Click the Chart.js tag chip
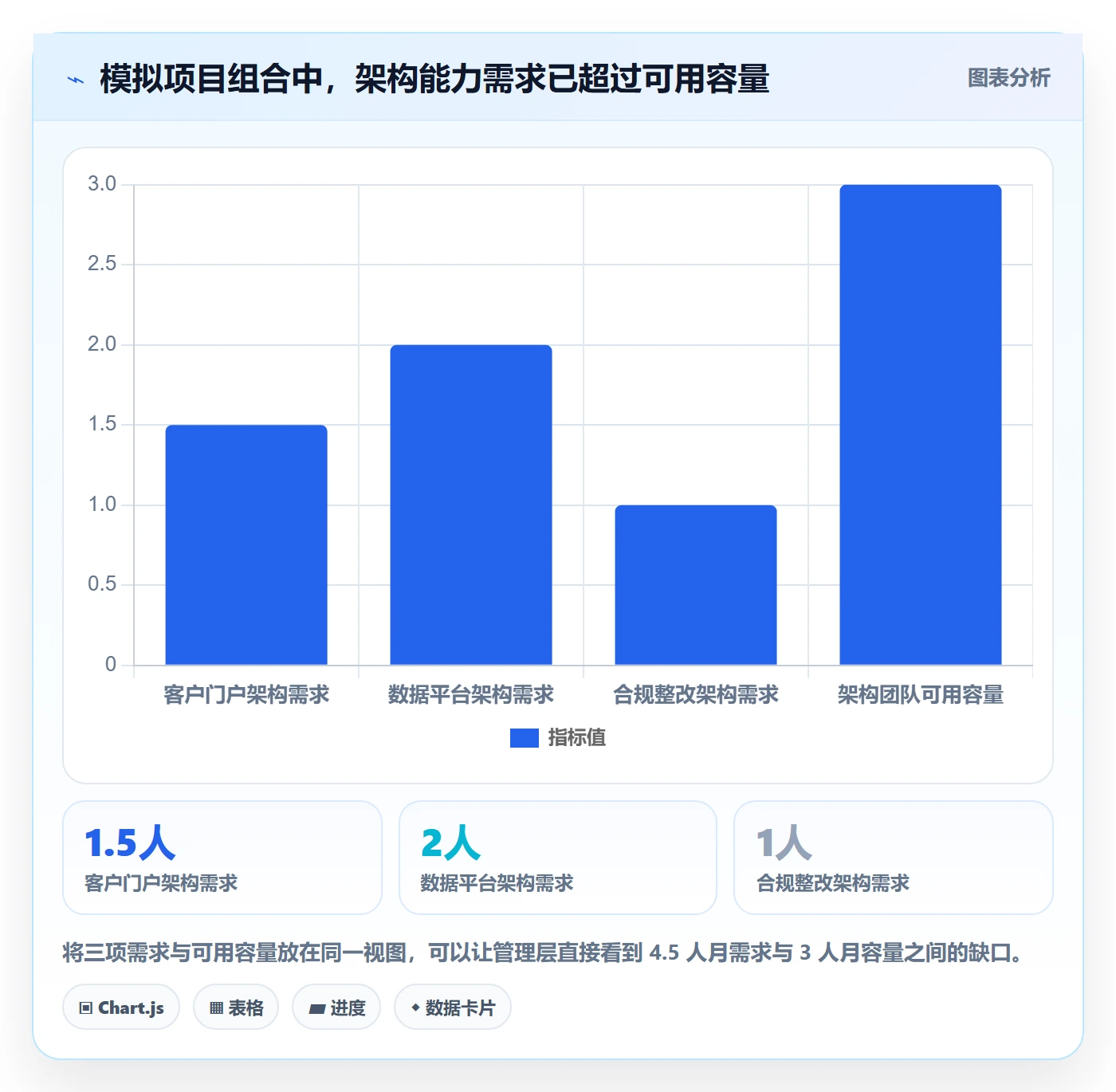Viewport: 1116px width, 1092px height. click(x=121, y=1008)
